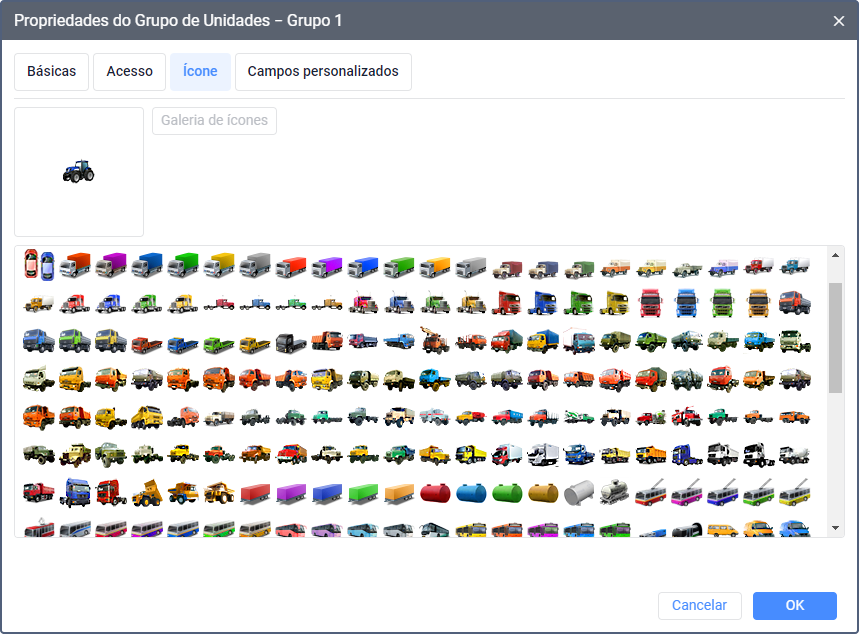Pick the truck-mounted crane icon
The width and height of the screenshot is (860, 634).
click(x=435, y=339)
